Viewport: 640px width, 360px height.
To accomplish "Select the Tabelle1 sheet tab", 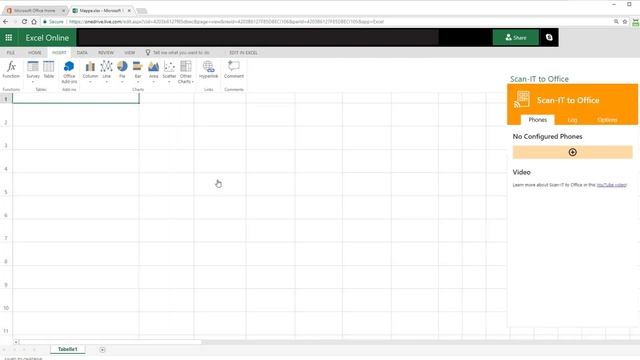I will click(x=68, y=349).
